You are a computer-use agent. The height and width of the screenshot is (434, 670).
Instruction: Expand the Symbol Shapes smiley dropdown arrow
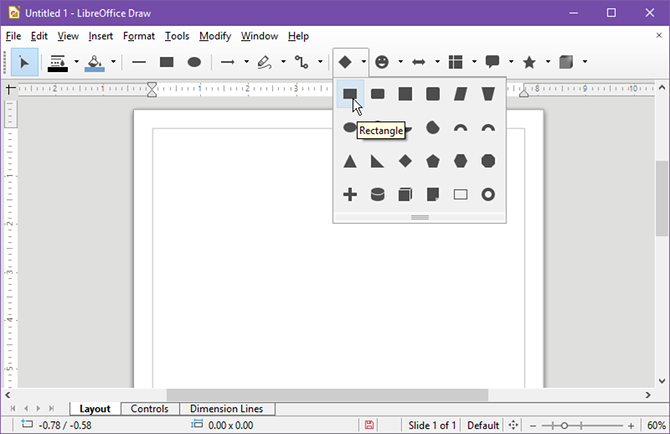[x=400, y=62]
